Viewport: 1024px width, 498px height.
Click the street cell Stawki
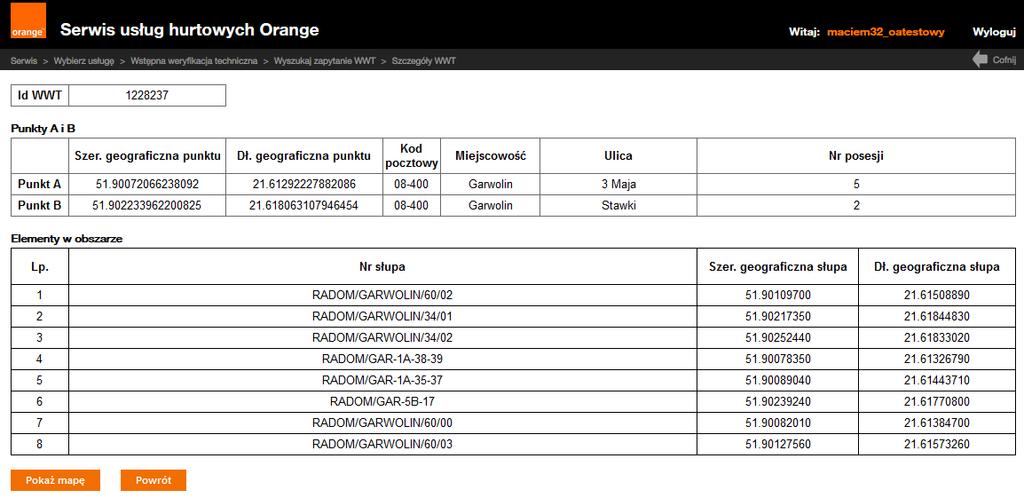618,206
